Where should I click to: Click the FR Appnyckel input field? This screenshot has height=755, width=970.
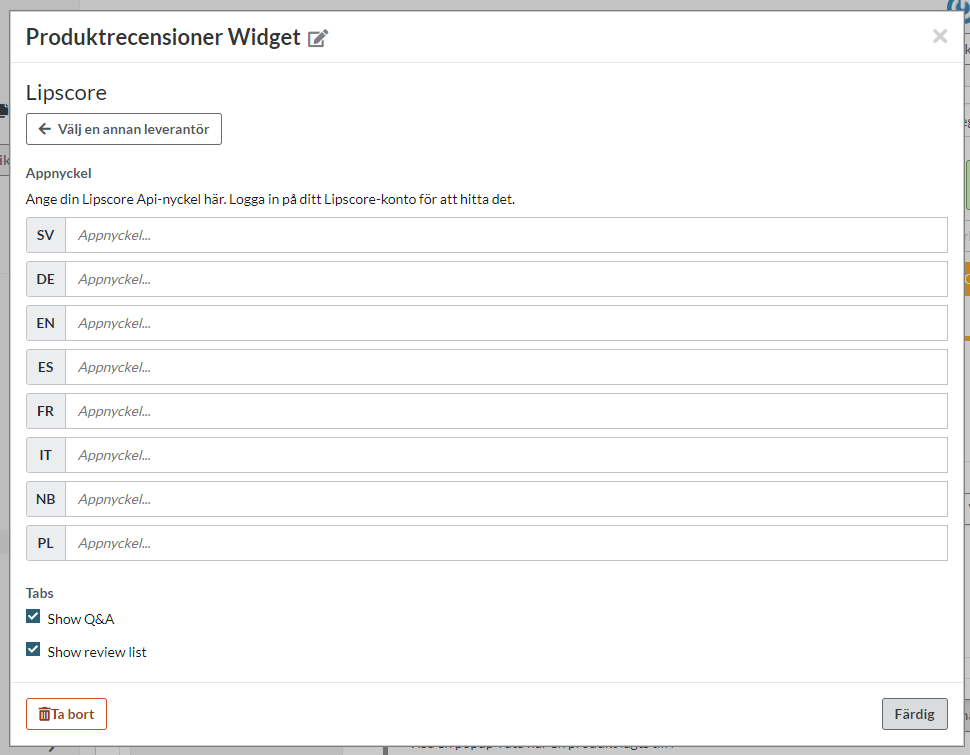click(506, 411)
